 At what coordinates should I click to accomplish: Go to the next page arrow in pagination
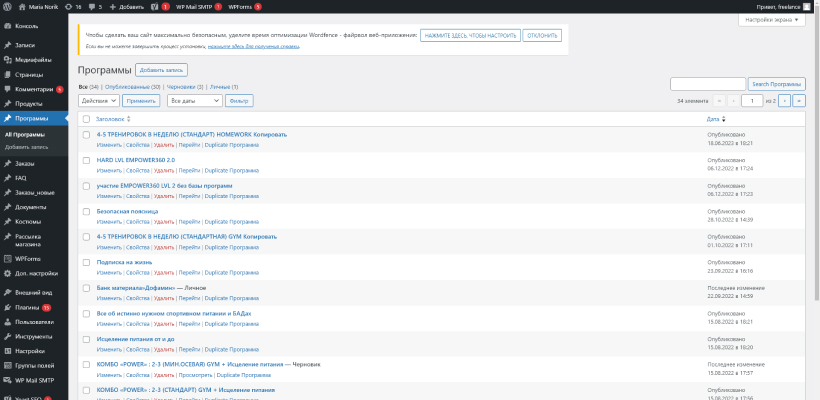(785, 101)
